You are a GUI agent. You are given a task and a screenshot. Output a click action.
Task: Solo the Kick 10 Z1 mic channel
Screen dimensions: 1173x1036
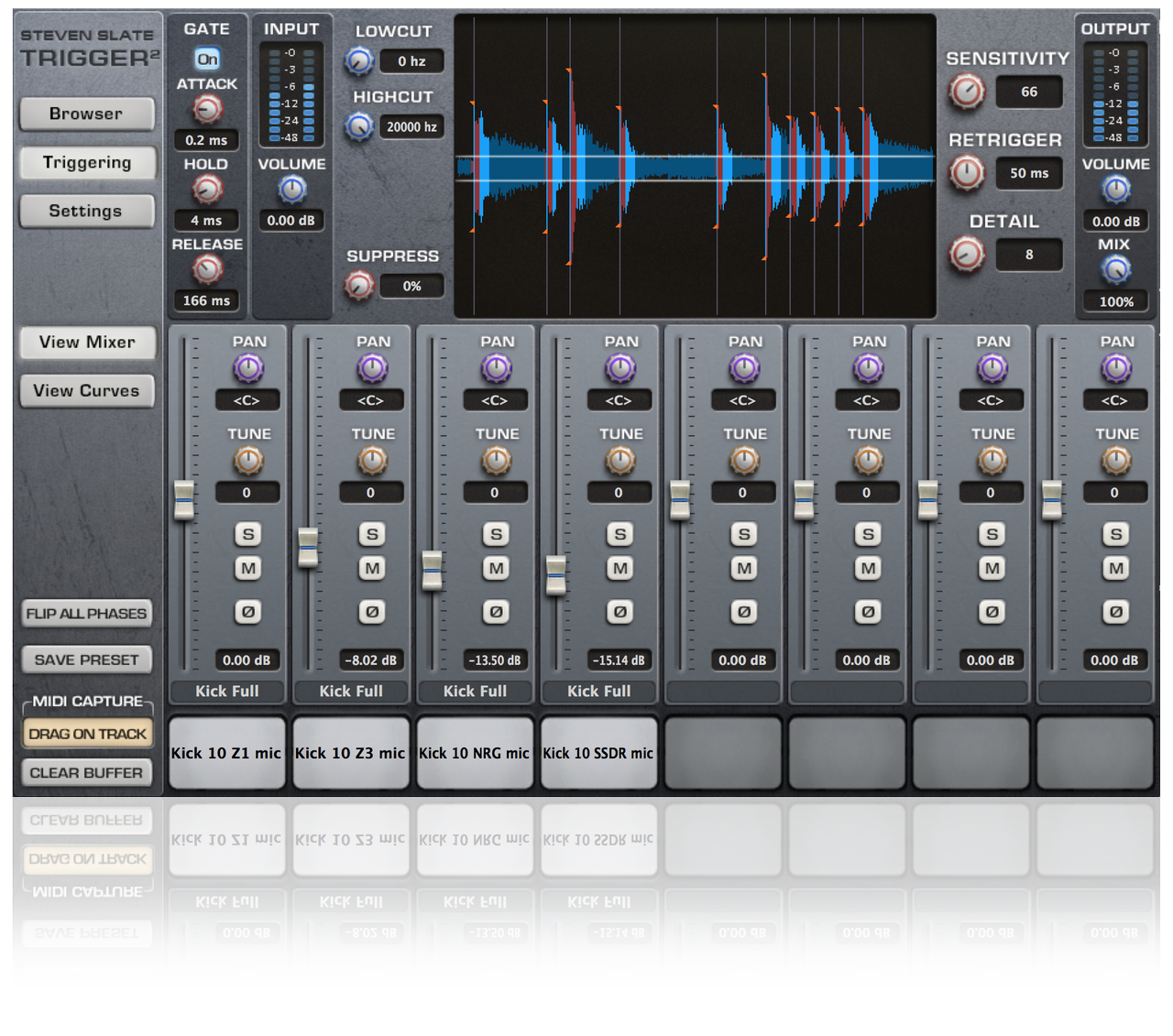247,534
